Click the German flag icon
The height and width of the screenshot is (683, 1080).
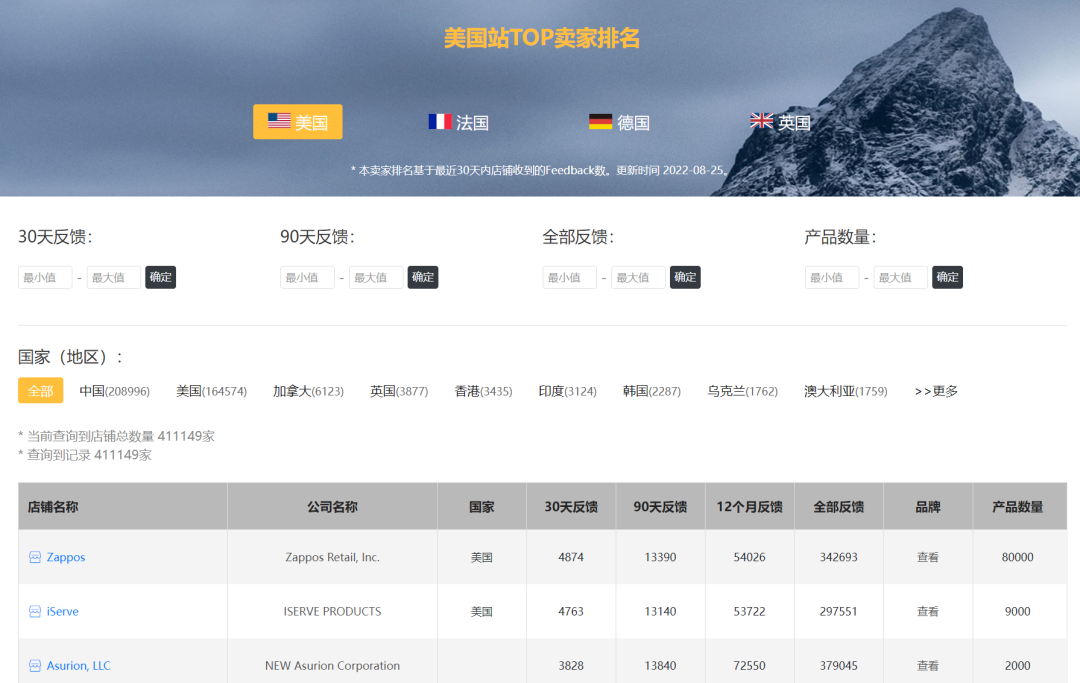601,121
